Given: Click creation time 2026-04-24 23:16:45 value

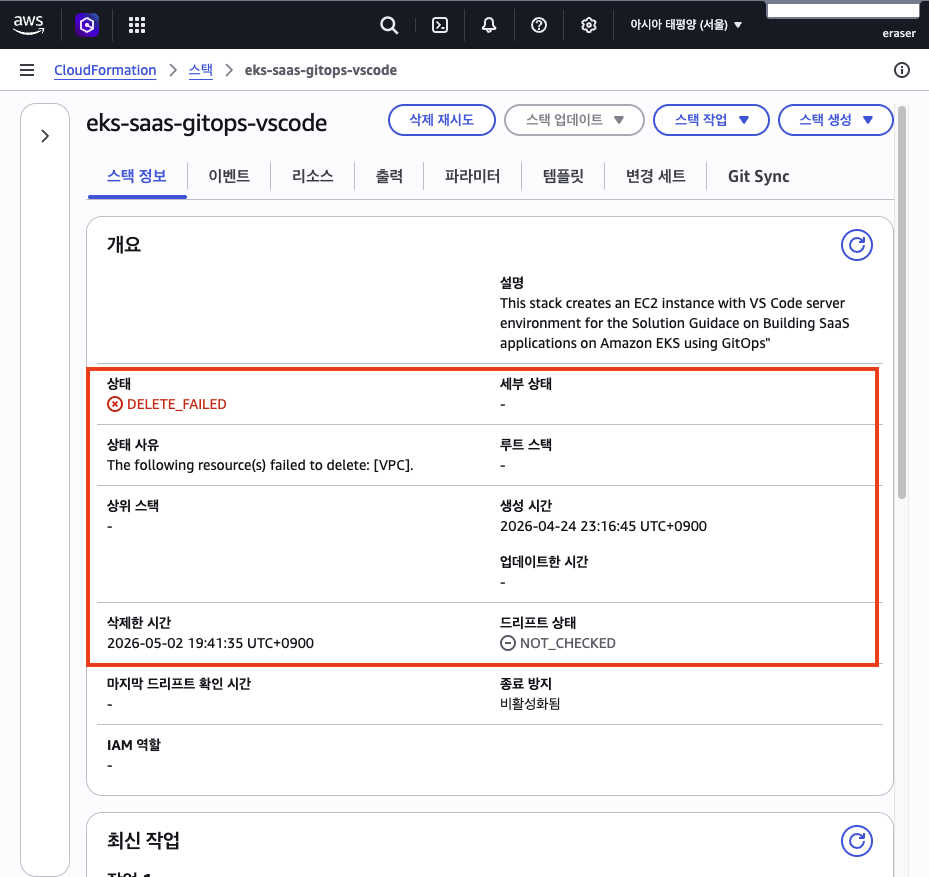Looking at the screenshot, I should point(603,526).
